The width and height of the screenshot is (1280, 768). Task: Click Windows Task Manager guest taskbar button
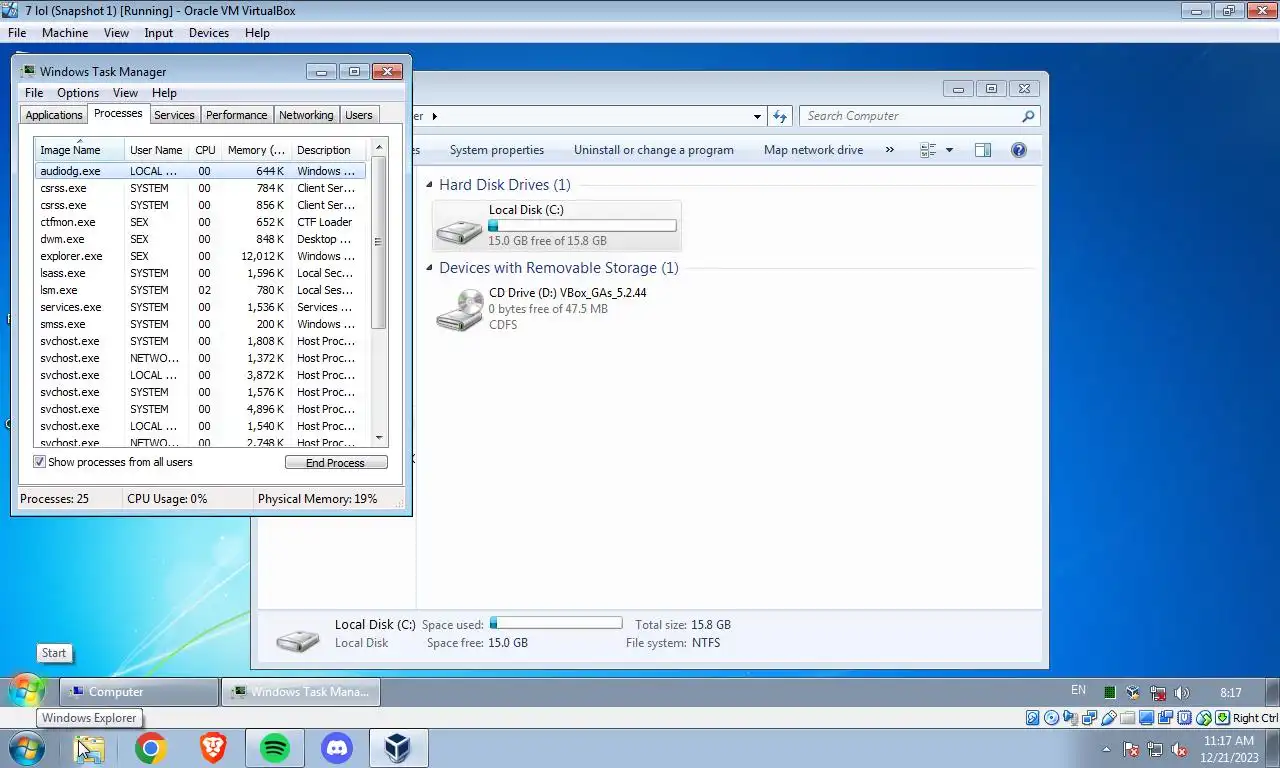[x=301, y=692]
